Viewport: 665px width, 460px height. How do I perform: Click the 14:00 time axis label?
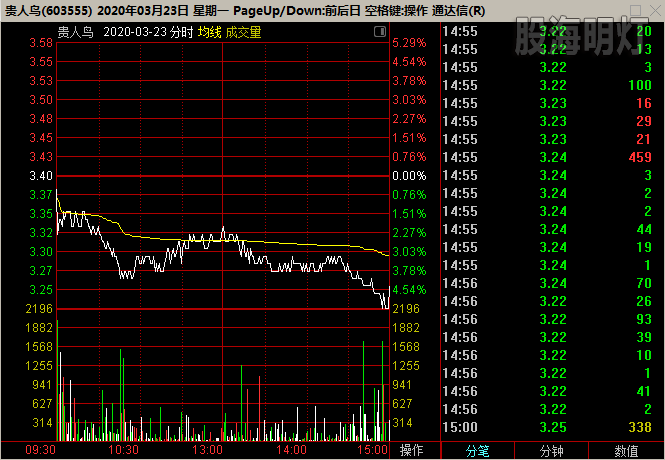pos(291,450)
